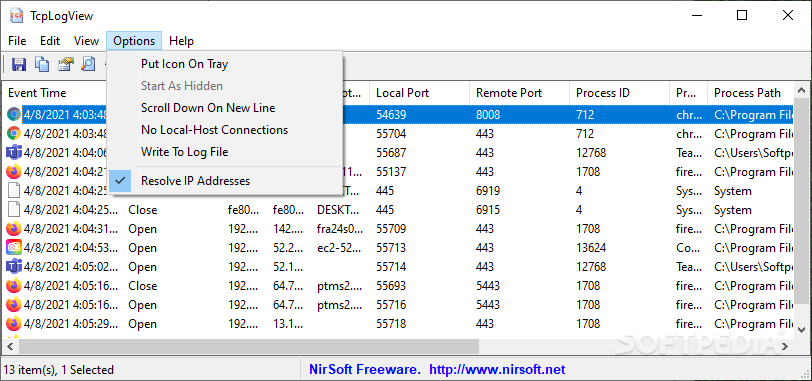The height and width of the screenshot is (381, 812).
Task: Click the Copy Selected Items toolbar icon
Action: pyautogui.click(x=42, y=64)
